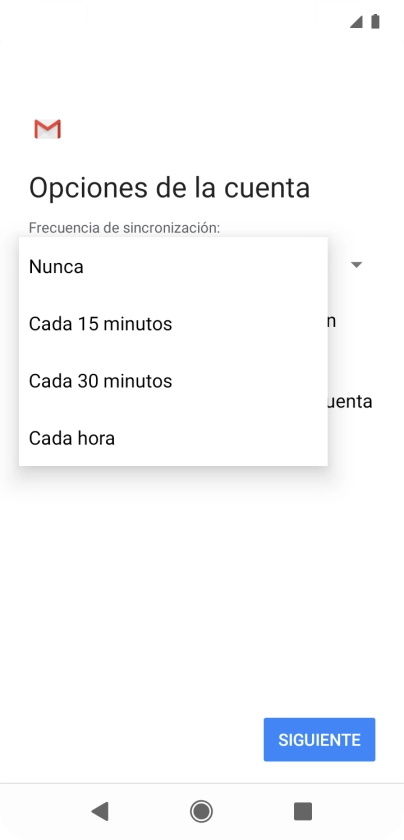Tap the circular home navigation icon

[x=201, y=812]
